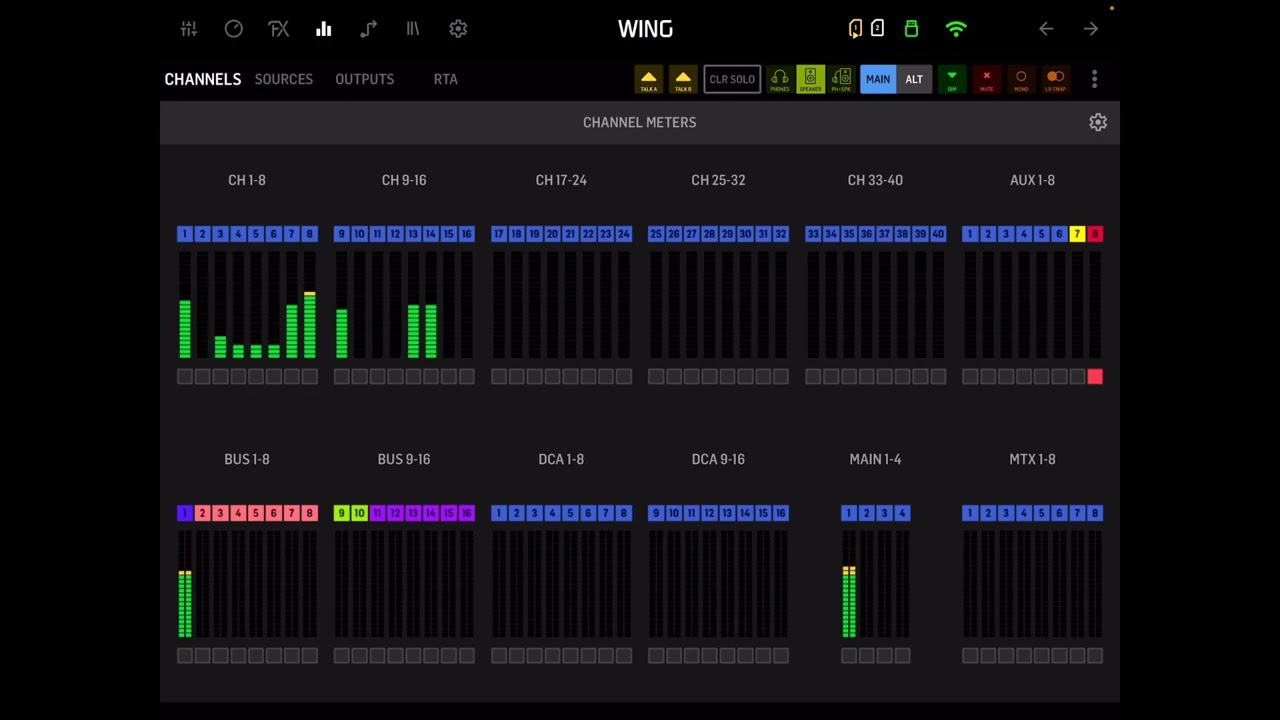
Task: Switch monitor source to MAIN
Action: coord(878,79)
